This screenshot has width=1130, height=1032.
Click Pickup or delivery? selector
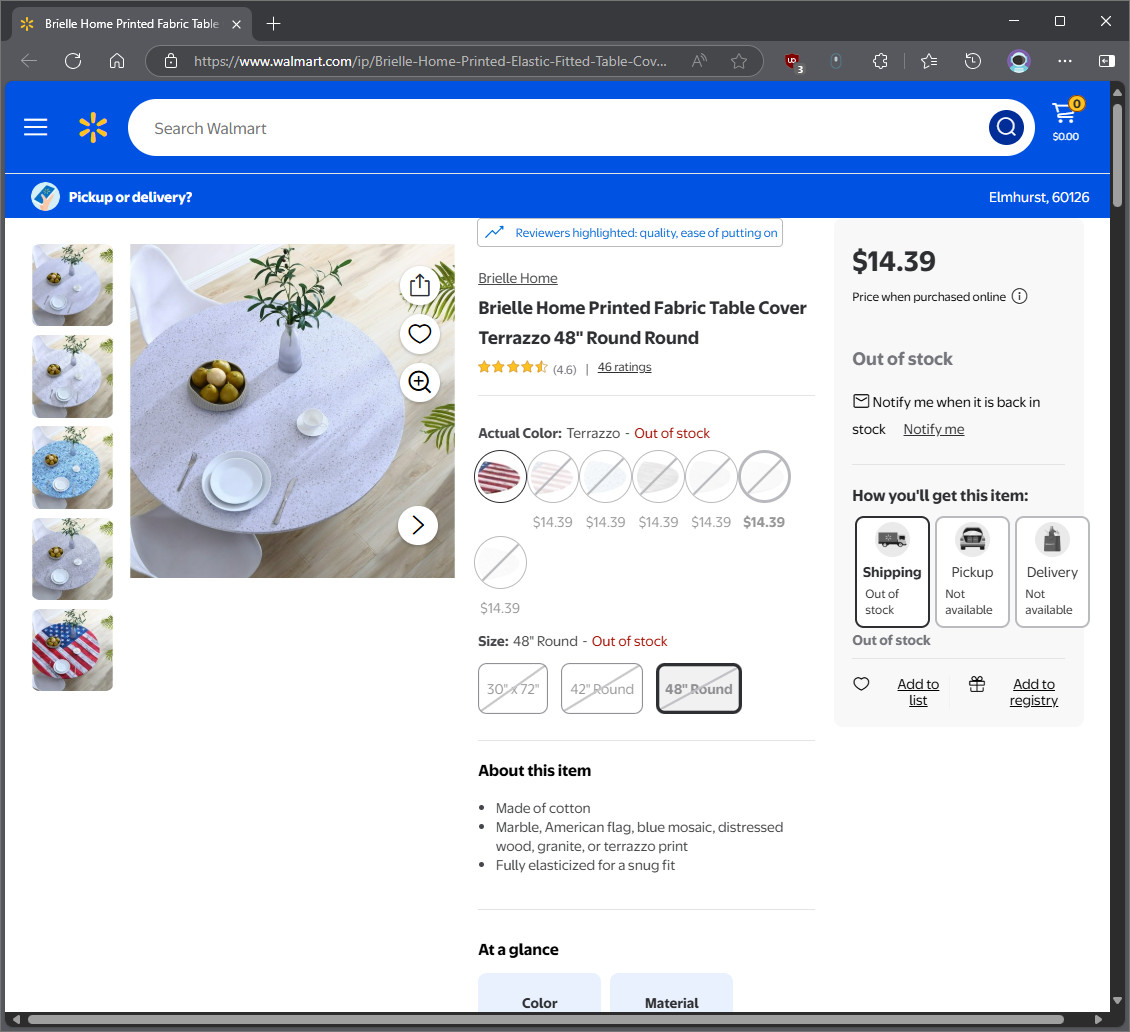(112, 197)
